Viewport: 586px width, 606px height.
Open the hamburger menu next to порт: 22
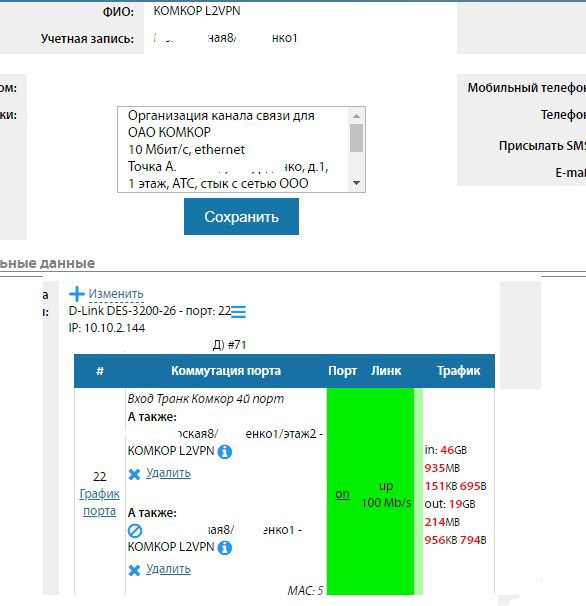238,312
